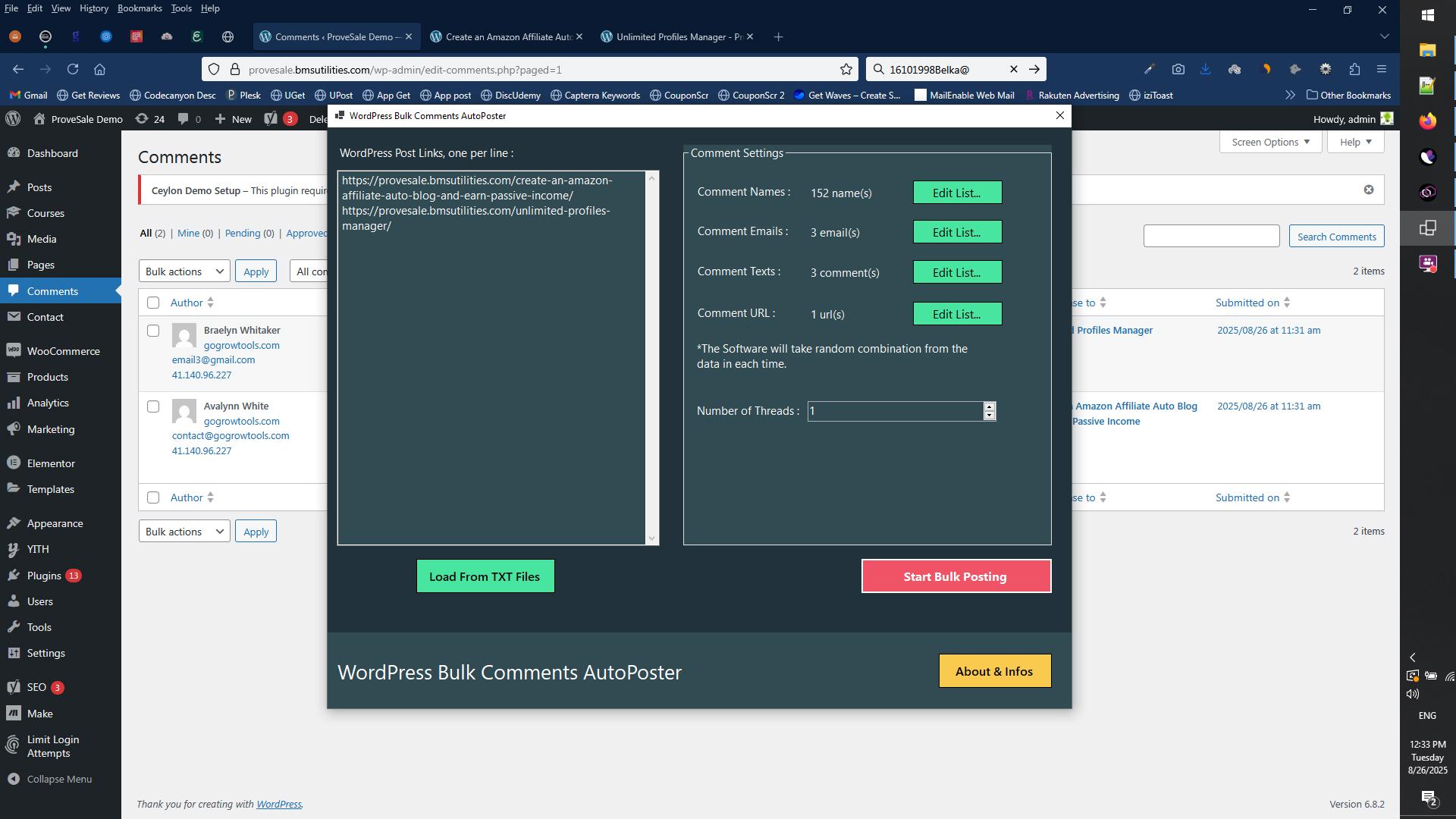Viewport: 1456px width, 819px height.
Task: Go to browser home page icon
Action: 99,69
